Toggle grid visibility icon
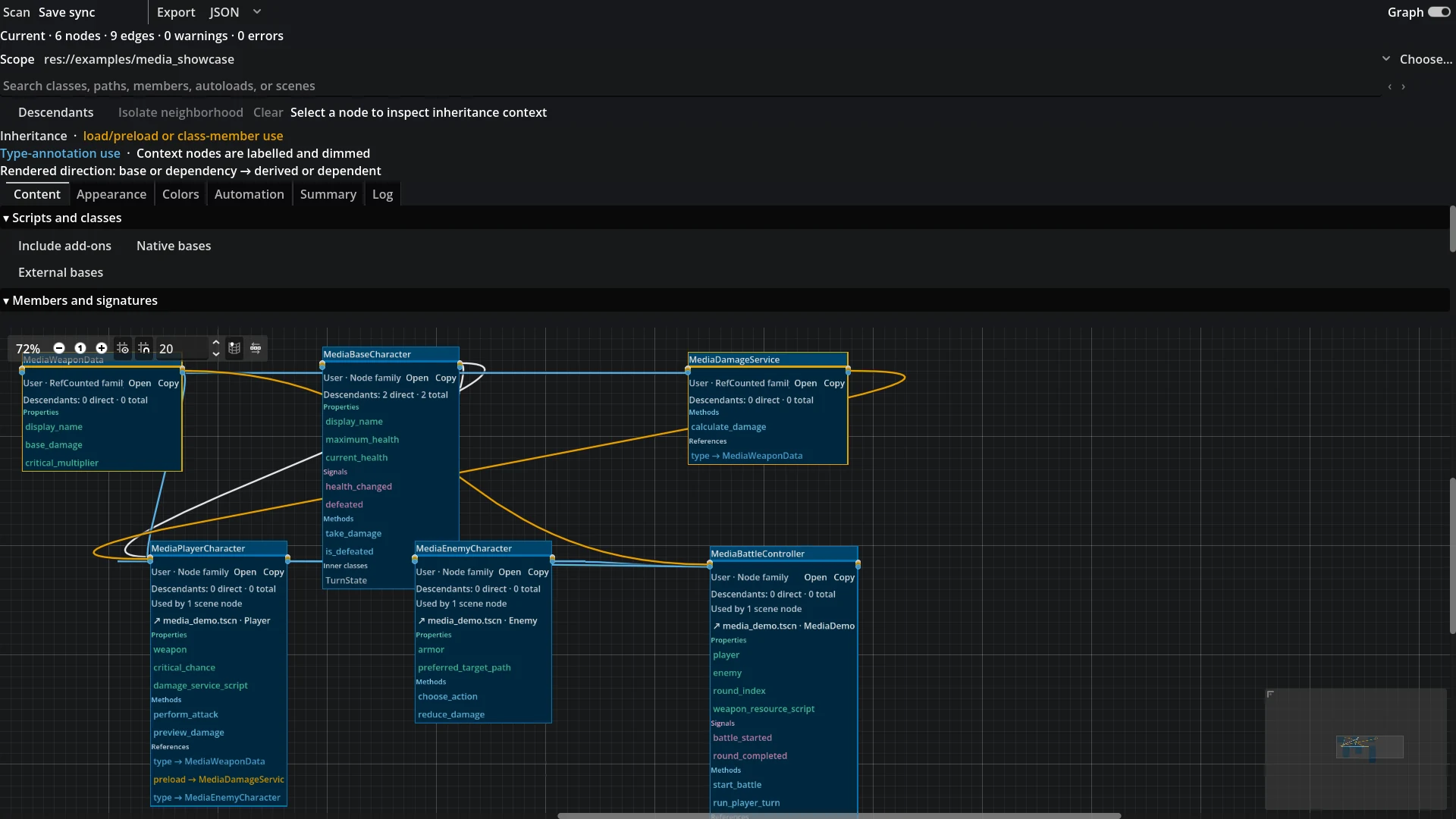The width and height of the screenshot is (1456, 819). point(123,348)
